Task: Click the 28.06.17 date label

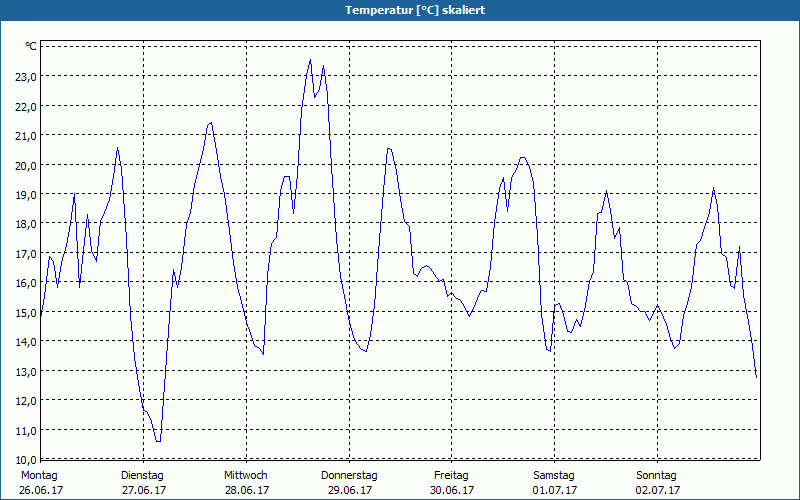Action: click(247, 490)
